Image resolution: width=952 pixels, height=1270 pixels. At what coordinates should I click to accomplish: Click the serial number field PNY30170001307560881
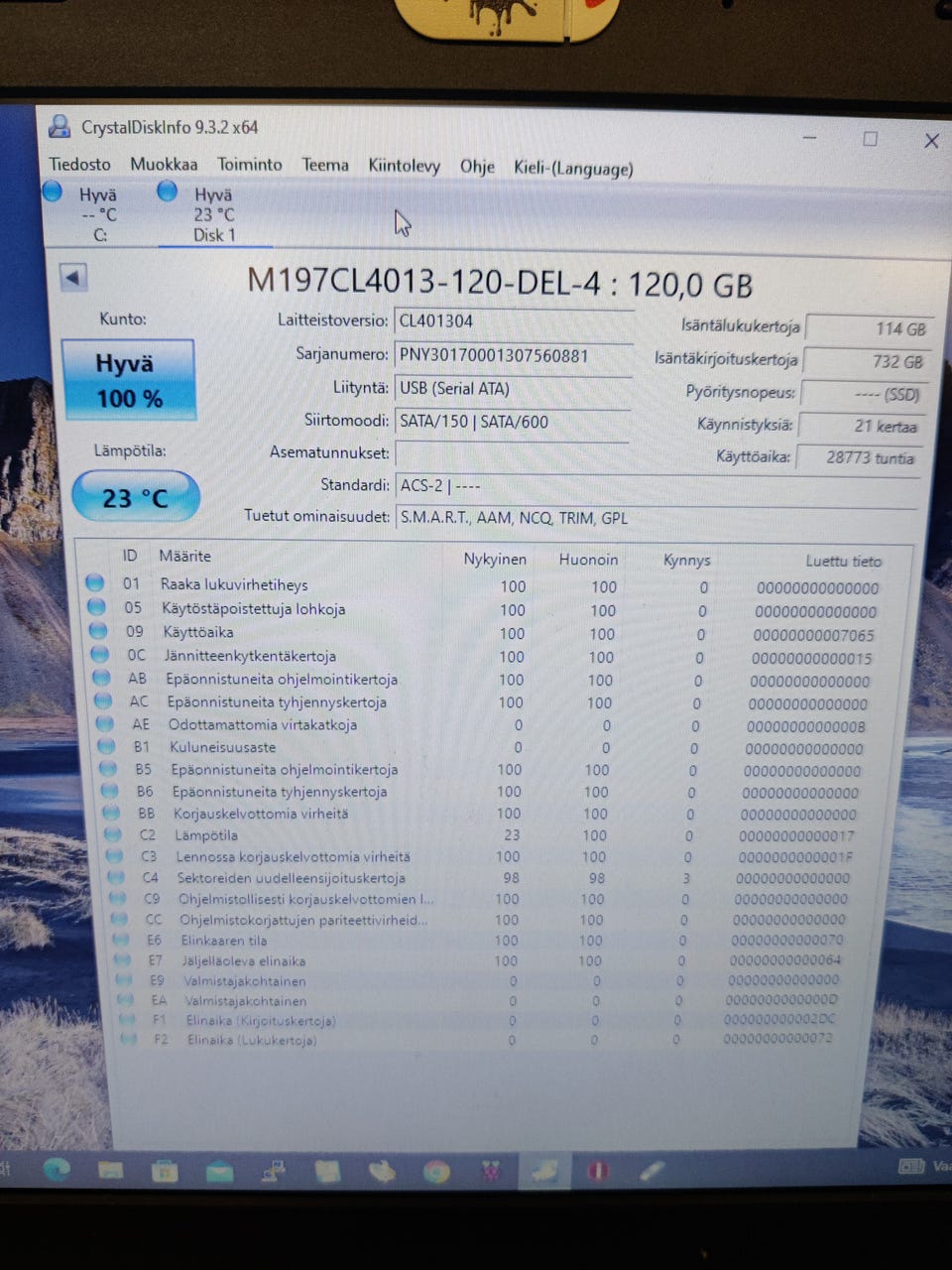coord(514,354)
